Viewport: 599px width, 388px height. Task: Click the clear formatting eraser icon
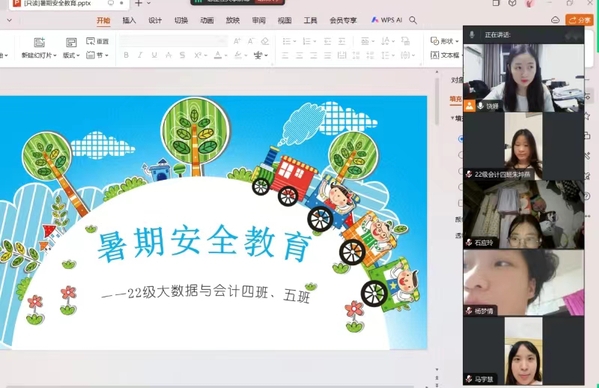tap(265, 41)
